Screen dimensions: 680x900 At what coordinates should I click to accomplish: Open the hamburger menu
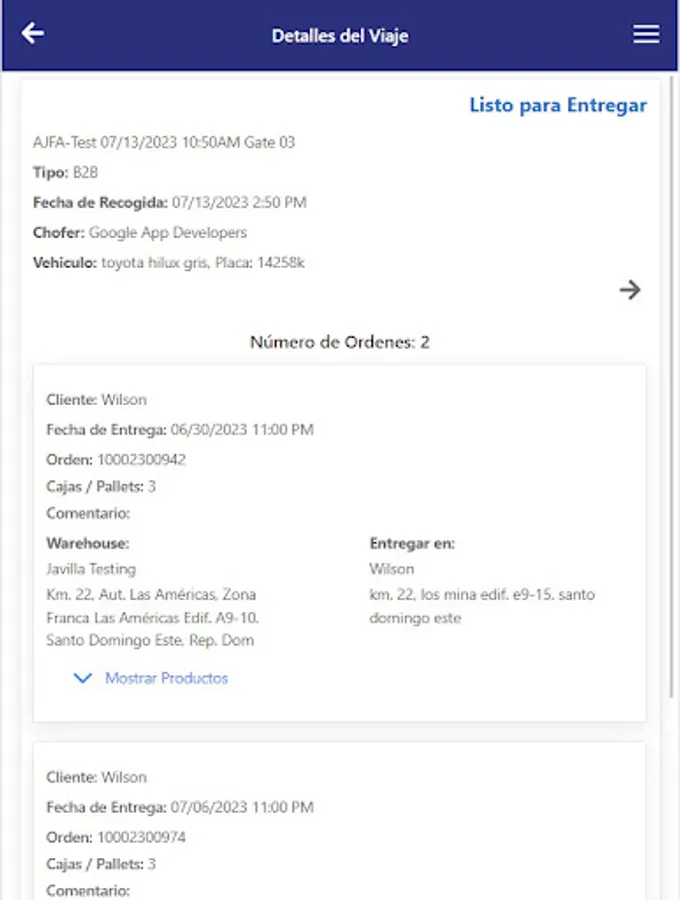pyautogui.click(x=646, y=34)
